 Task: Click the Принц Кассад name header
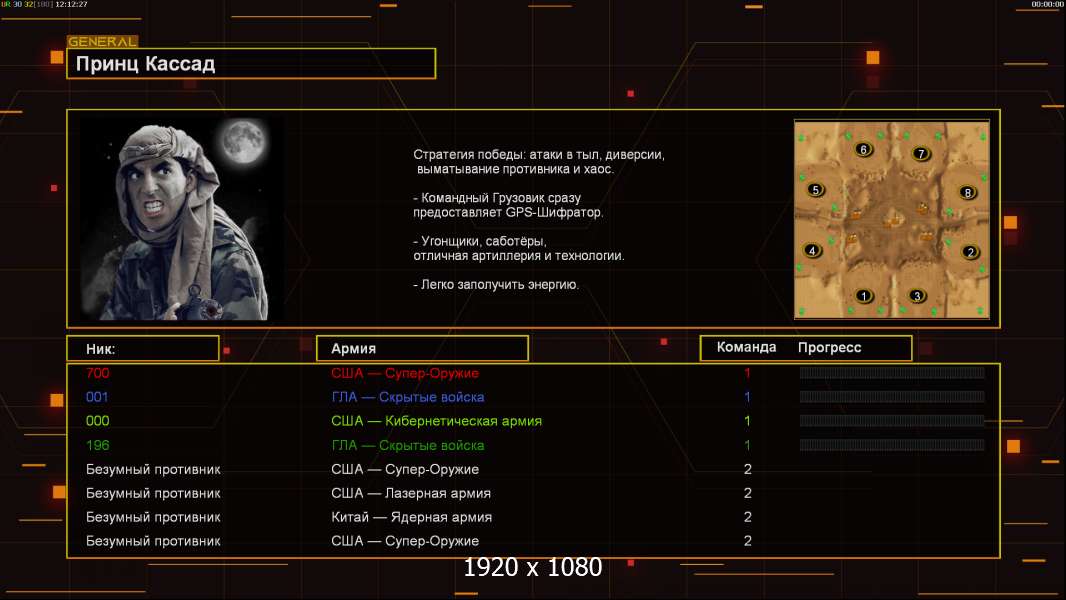pos(251,63)
